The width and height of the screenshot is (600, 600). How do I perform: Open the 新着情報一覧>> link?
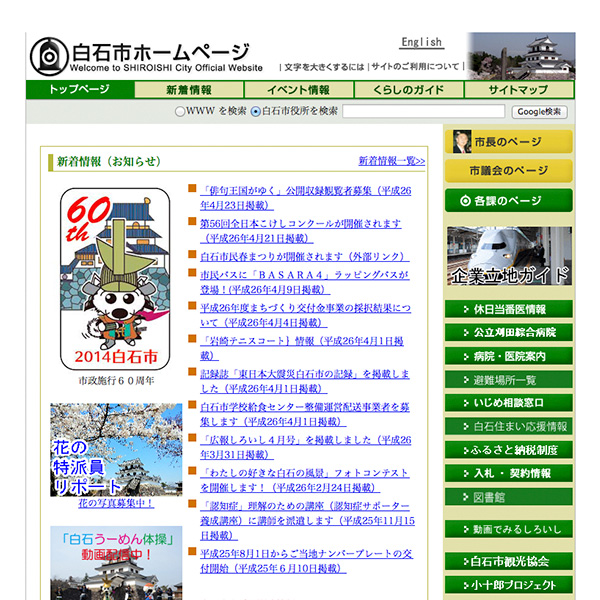[391, 161]
